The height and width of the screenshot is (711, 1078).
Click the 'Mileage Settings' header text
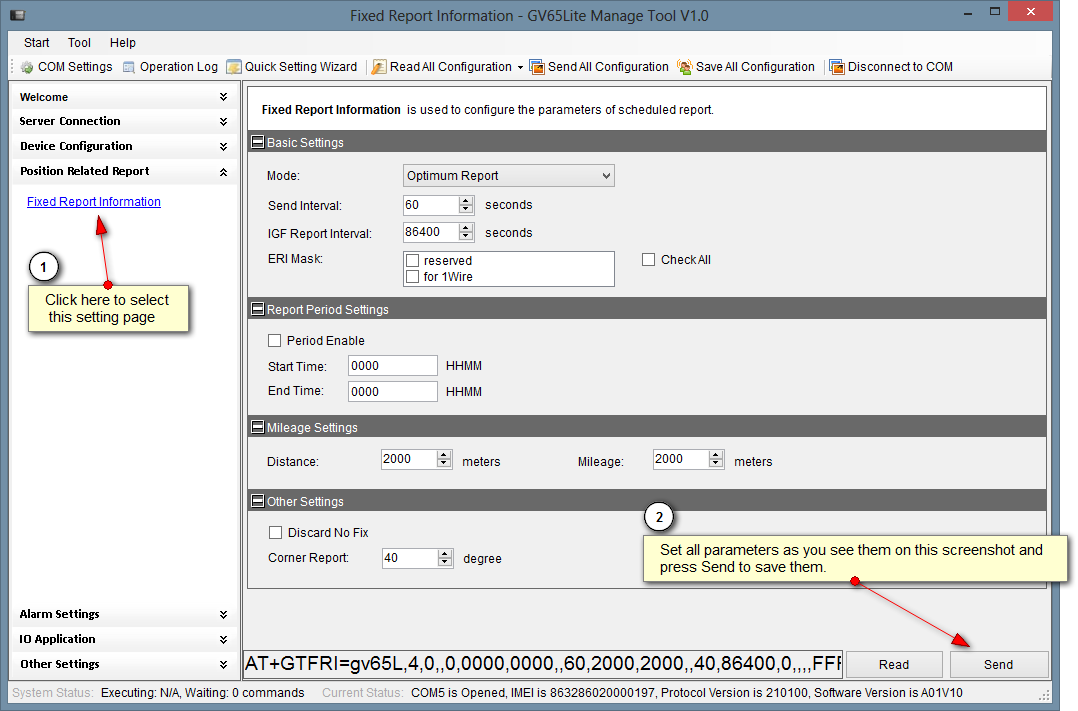click(312, 428)
